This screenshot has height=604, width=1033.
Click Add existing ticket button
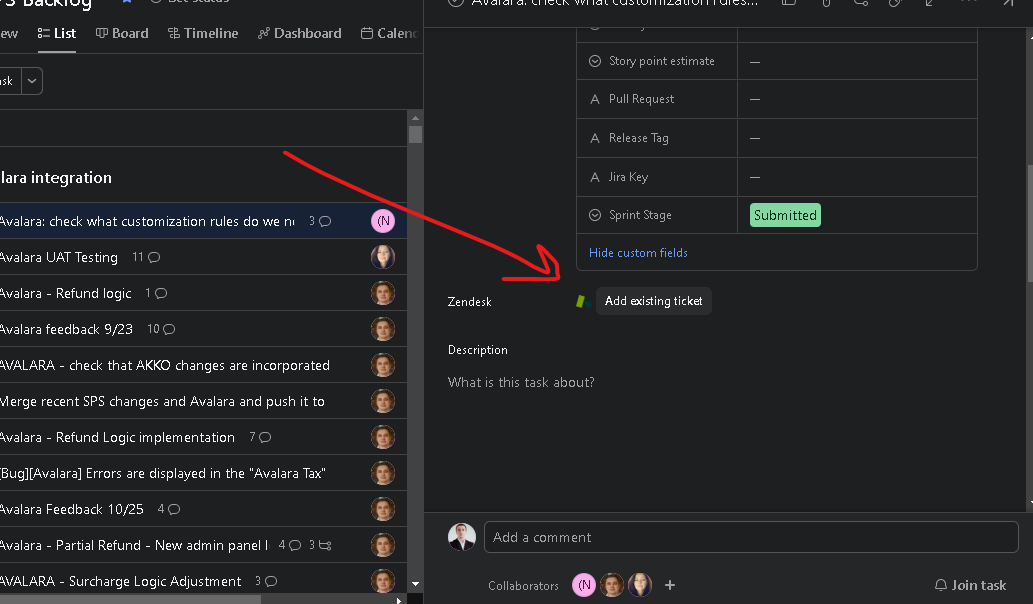click(654, 301)
